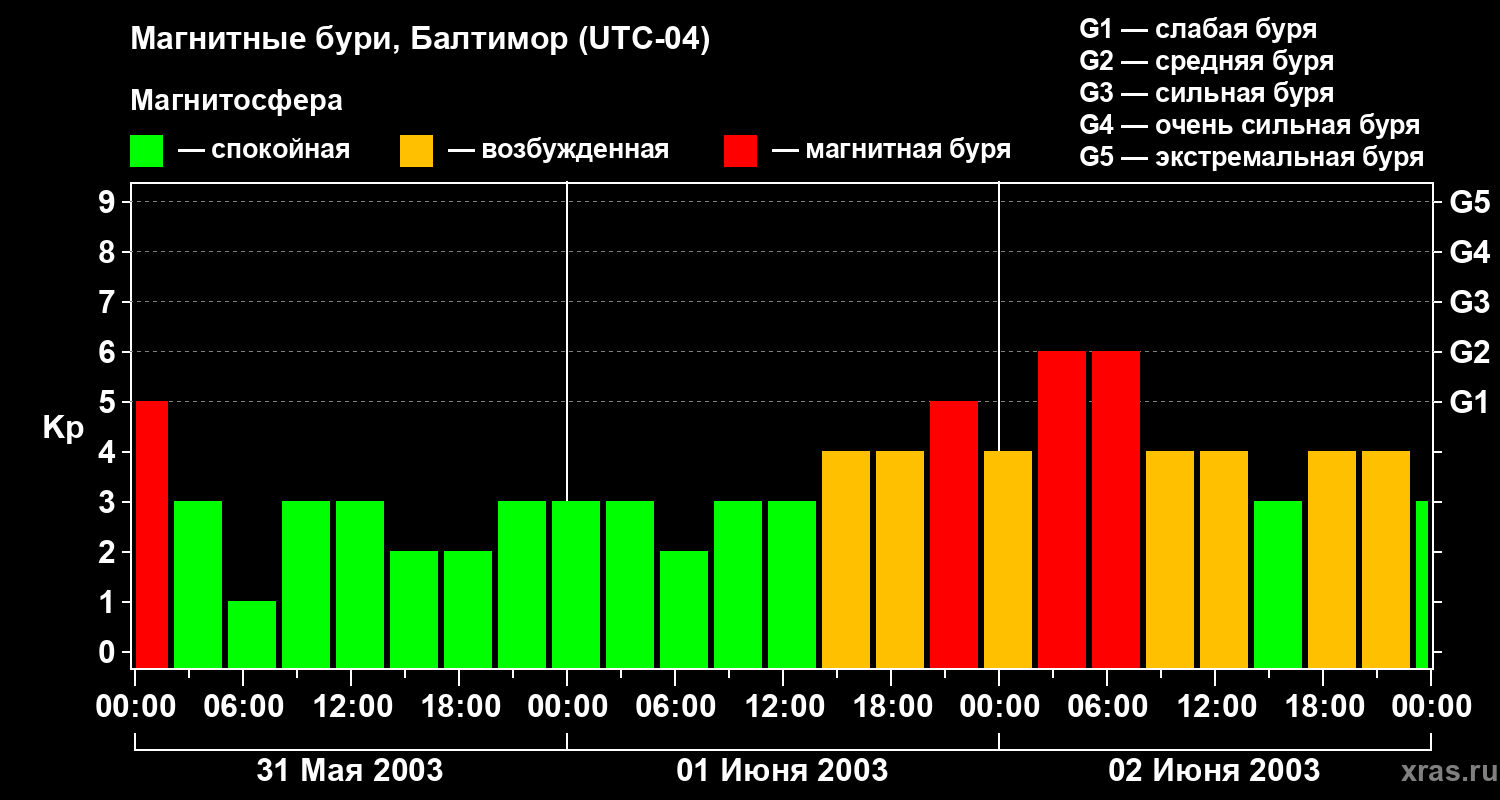Click the 'G1 — слабая буря' line
The width and height of the screenshot is (1500, 800).
(x=1198, y=28)
